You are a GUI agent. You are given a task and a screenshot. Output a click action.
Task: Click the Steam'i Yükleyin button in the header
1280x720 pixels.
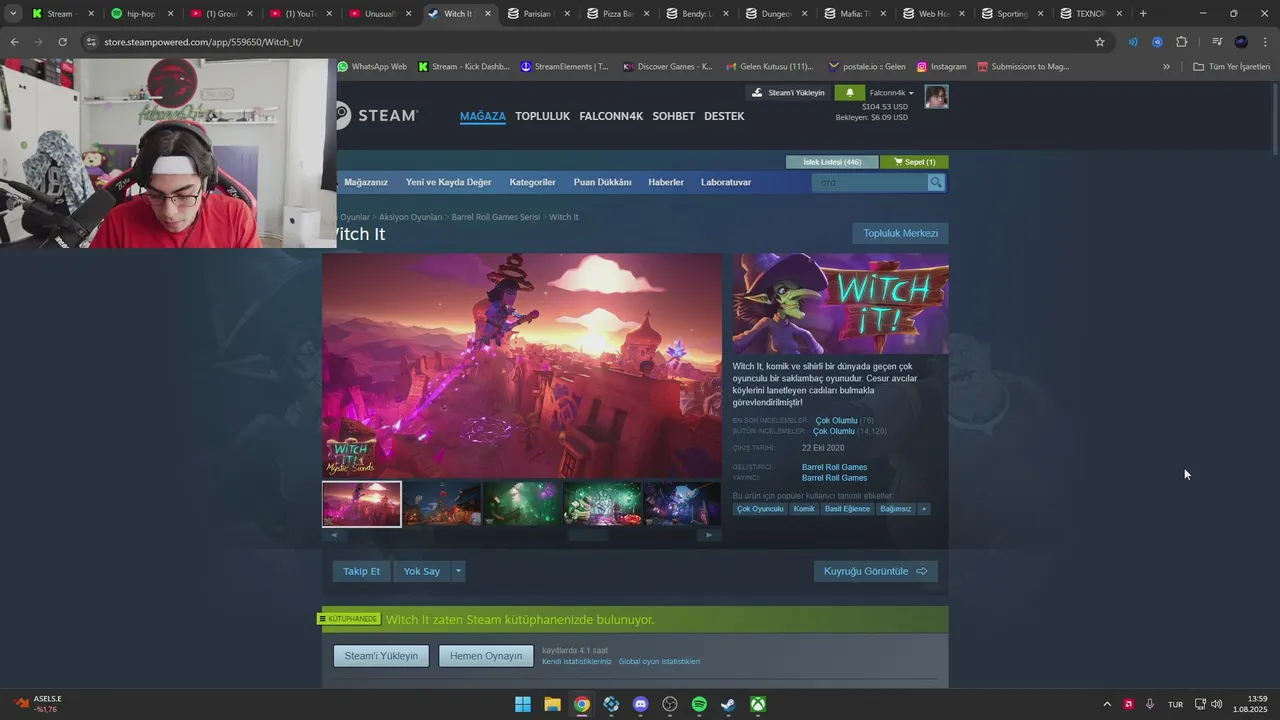(788, 93)
